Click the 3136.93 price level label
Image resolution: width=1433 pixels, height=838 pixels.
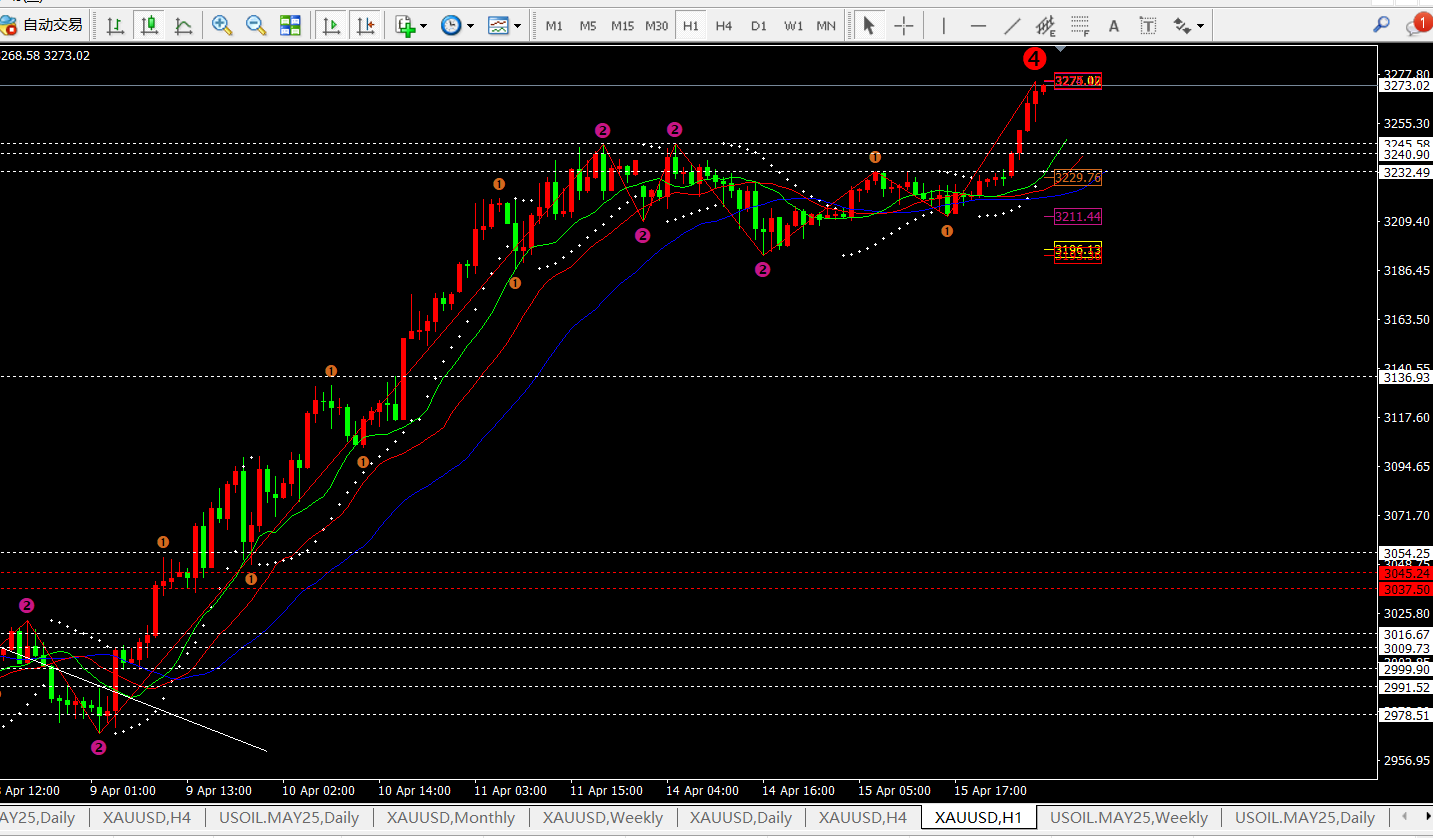[1405, 377]
